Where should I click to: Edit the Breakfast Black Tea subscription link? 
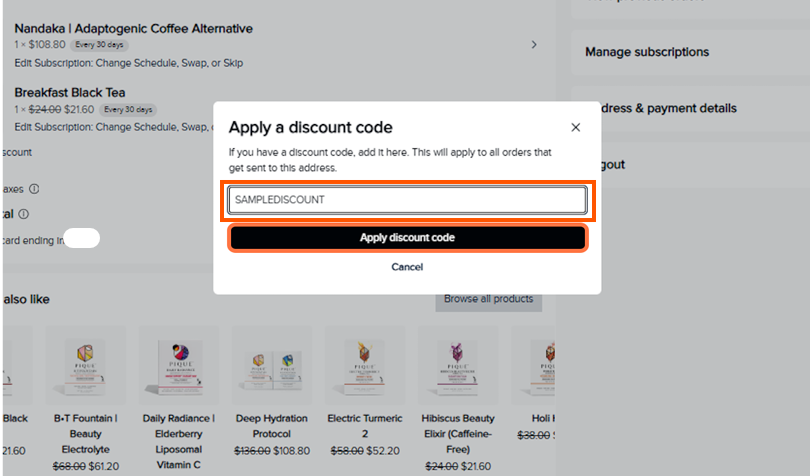click(112, 127)
